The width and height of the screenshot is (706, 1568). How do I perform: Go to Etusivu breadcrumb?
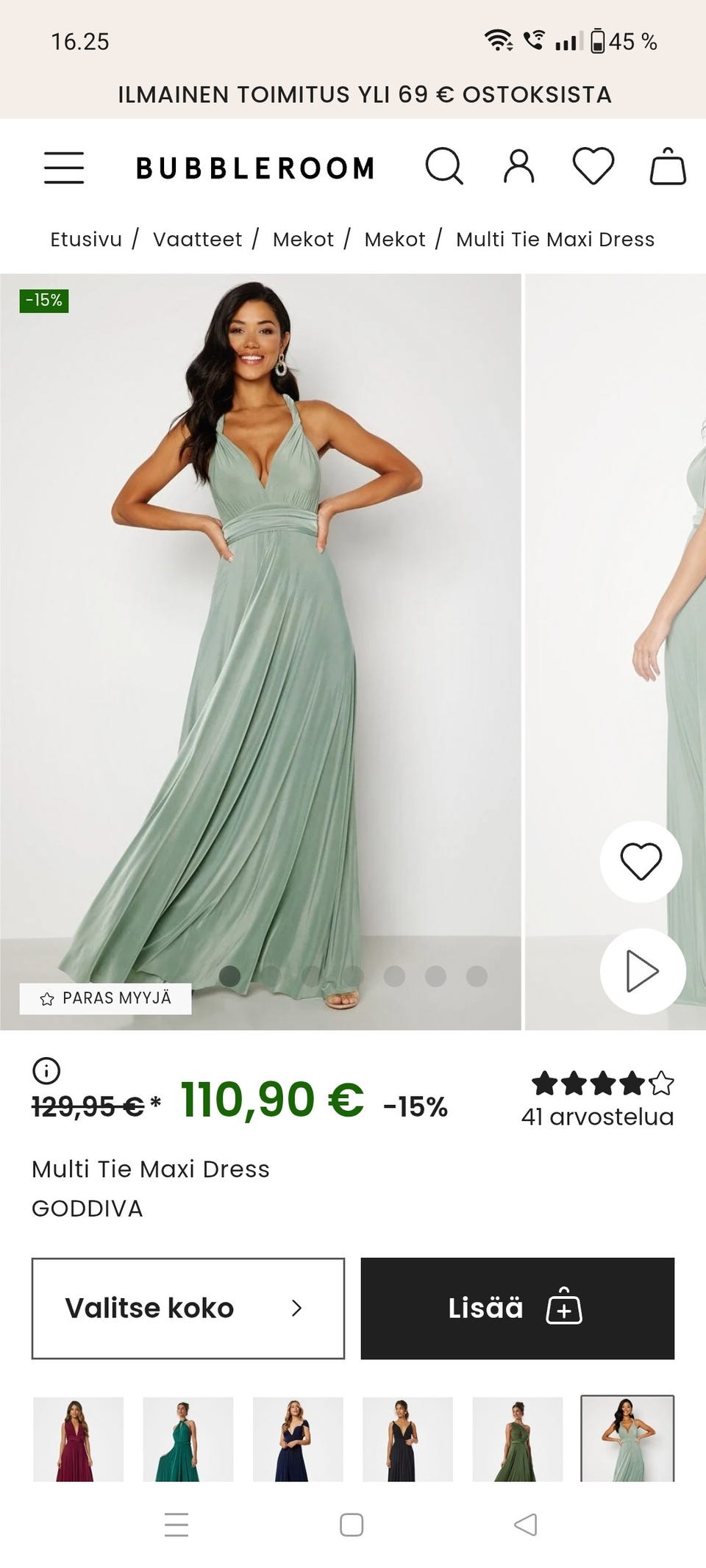85,240
